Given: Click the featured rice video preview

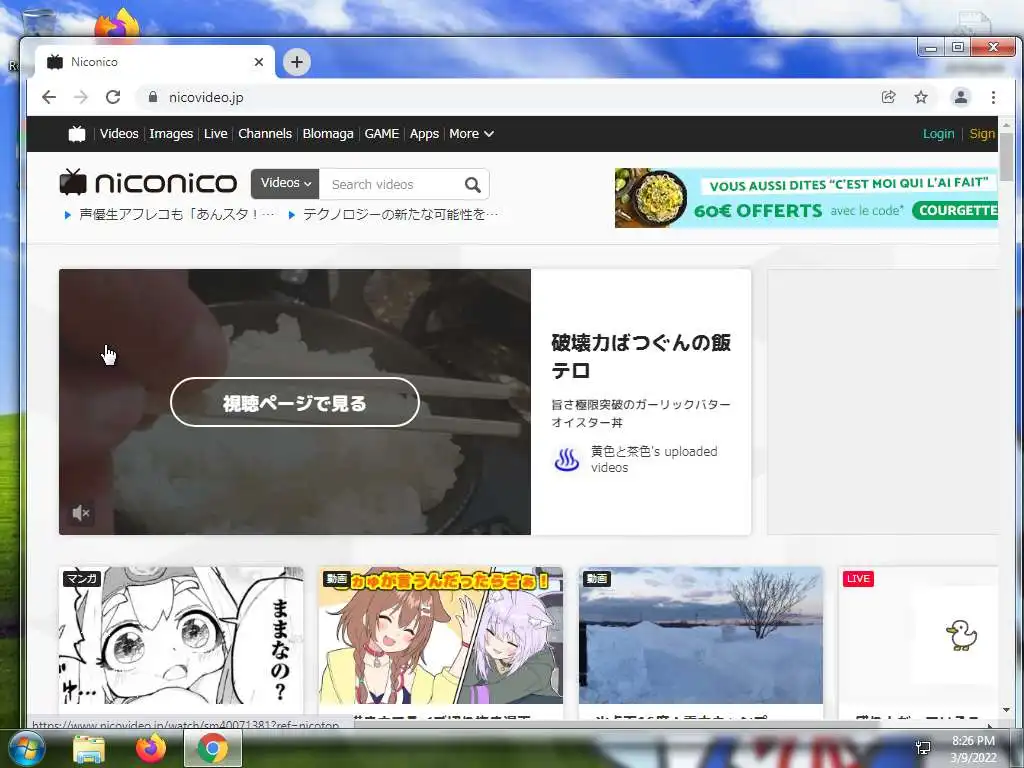Looking at the screenshot, I should 295,402.
